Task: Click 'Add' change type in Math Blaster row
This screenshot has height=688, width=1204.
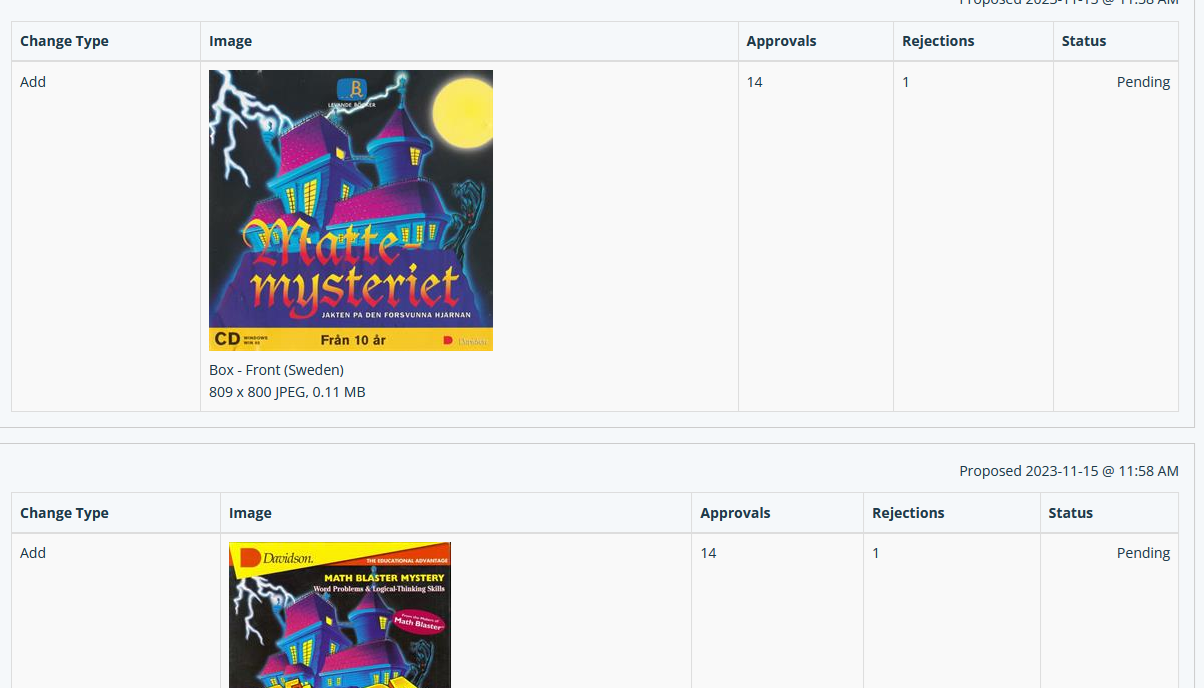Action: coord(33,553)
